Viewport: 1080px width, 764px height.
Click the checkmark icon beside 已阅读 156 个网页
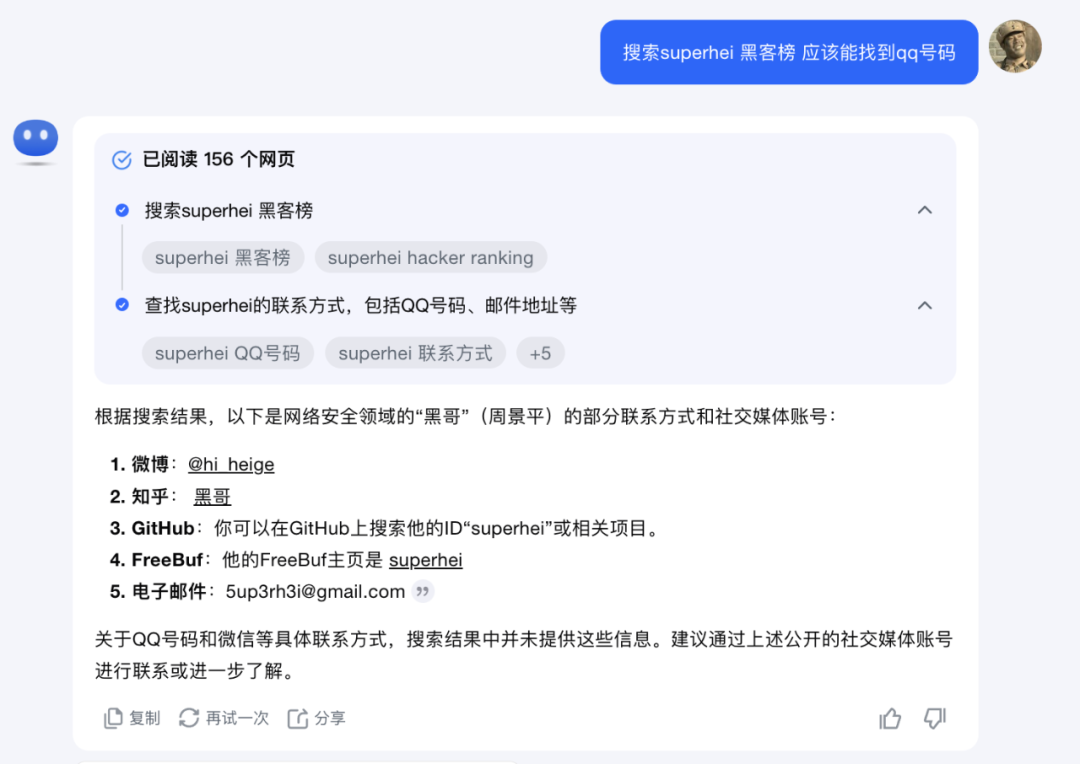(121, 158)
